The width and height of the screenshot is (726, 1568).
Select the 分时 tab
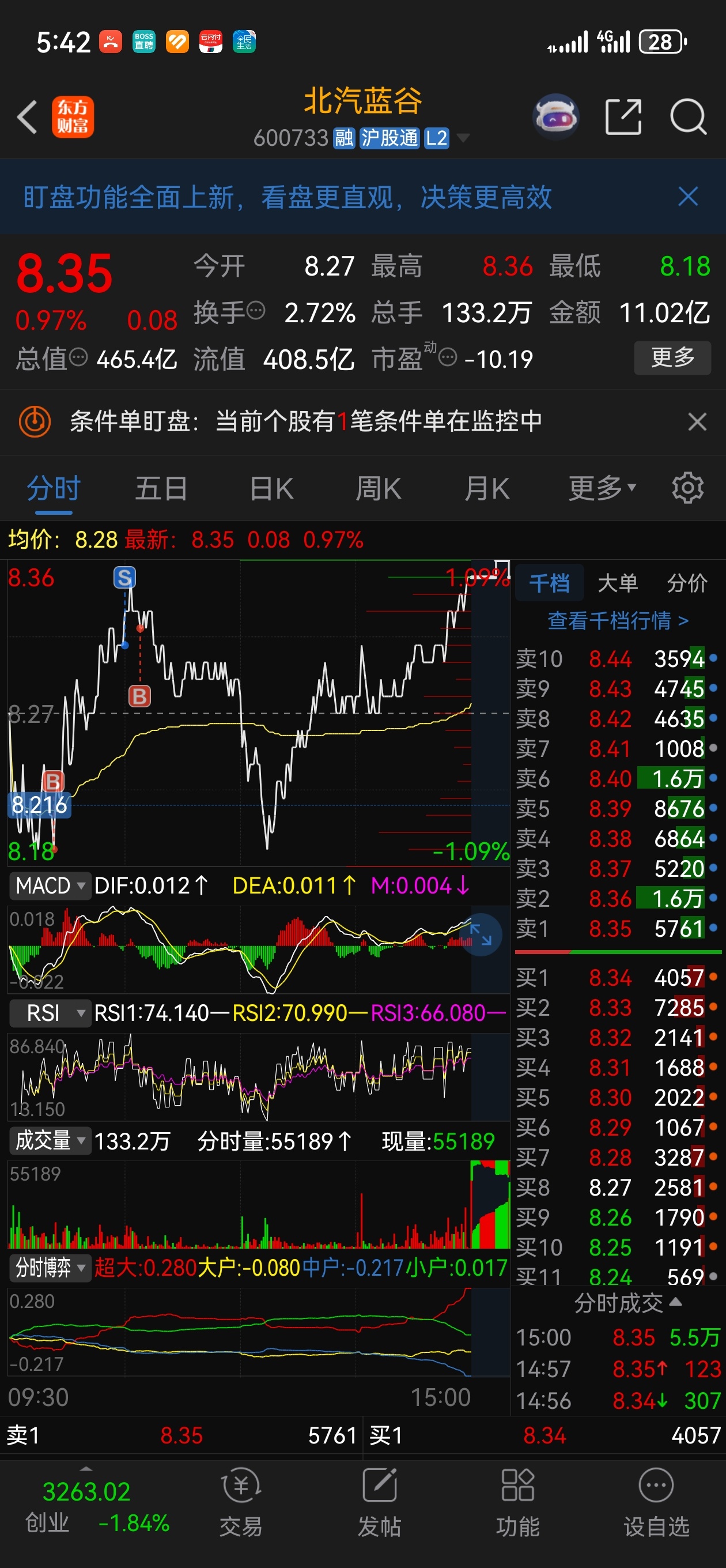pos(54,488)
